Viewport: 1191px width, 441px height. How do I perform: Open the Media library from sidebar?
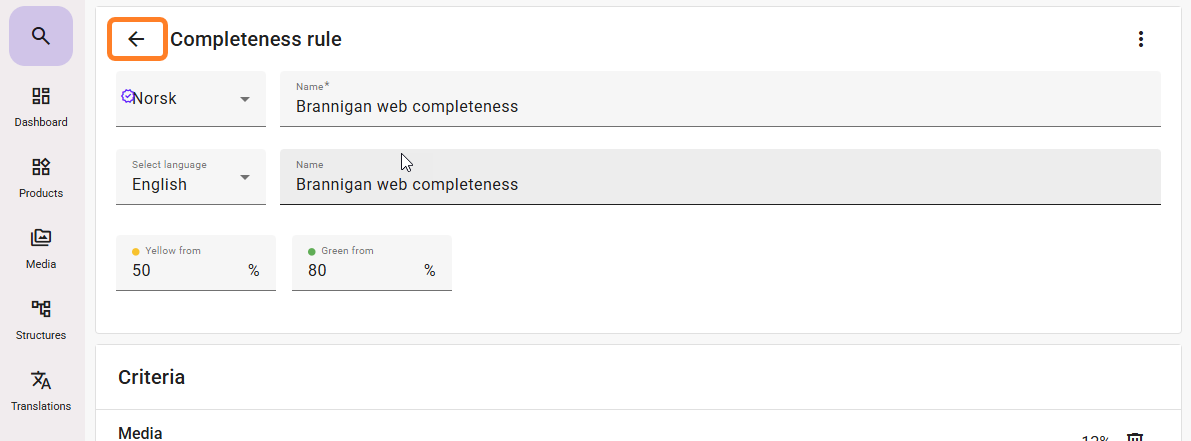41,248
